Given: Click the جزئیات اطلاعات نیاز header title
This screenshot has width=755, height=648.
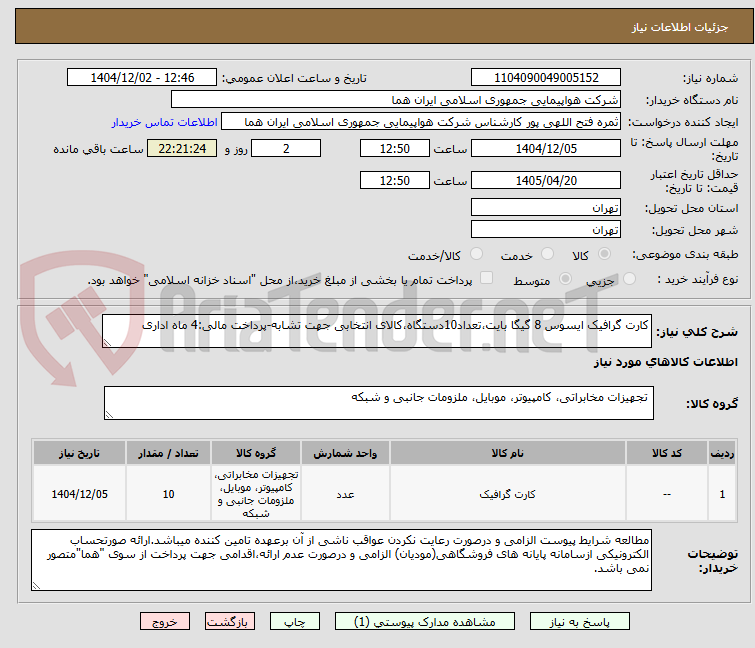Looking at the screenshot, I should click(x=680, y=27).
